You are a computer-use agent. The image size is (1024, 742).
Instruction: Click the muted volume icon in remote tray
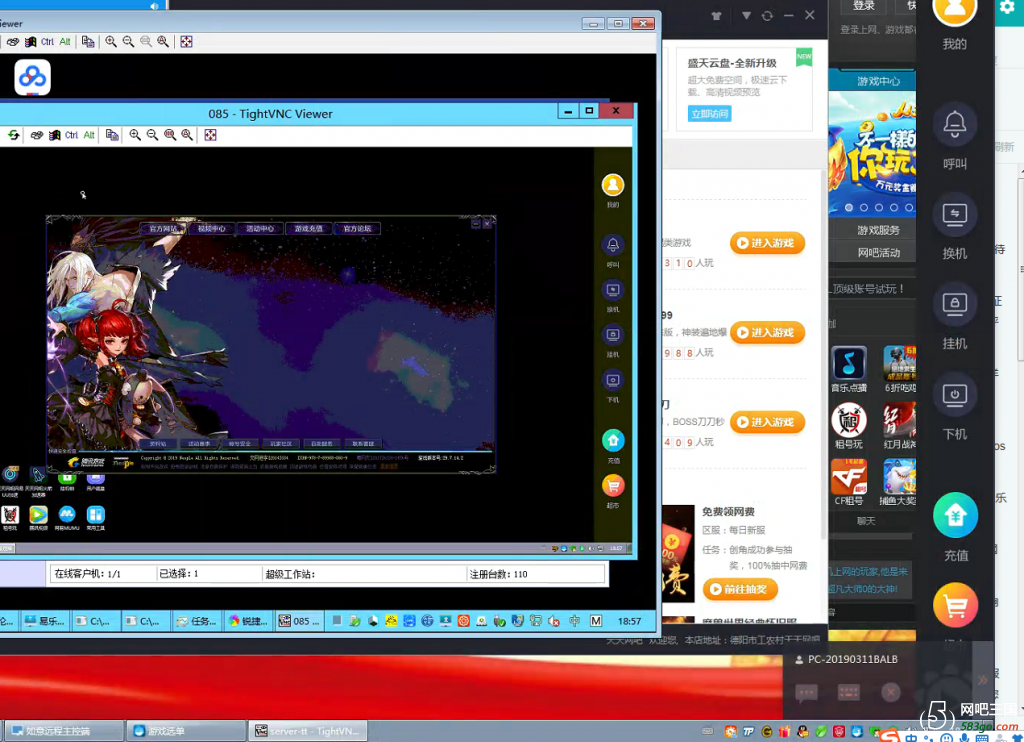[554, 621]
